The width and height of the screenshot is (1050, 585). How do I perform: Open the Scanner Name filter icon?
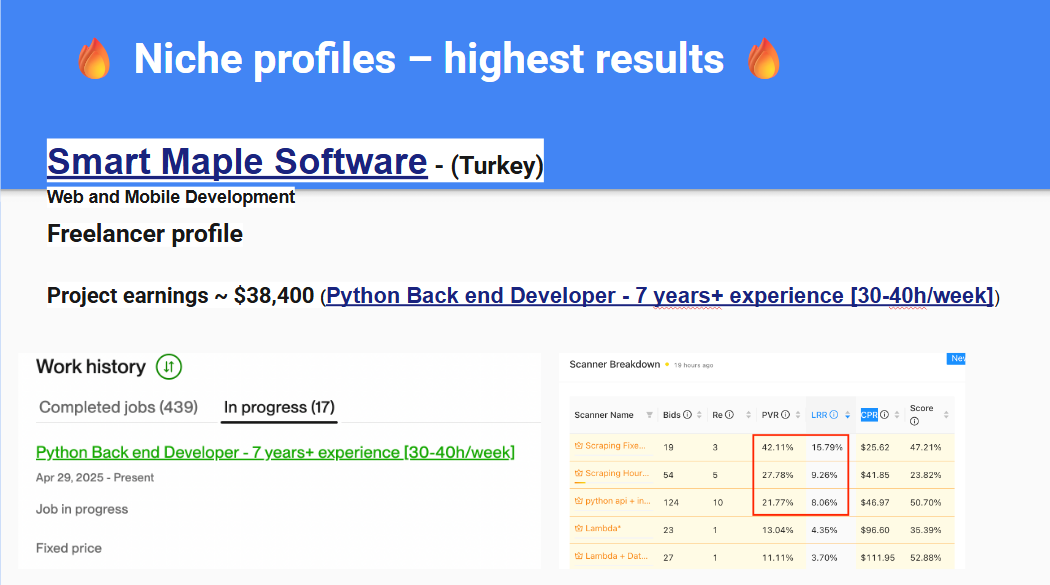tap(649, 415)
